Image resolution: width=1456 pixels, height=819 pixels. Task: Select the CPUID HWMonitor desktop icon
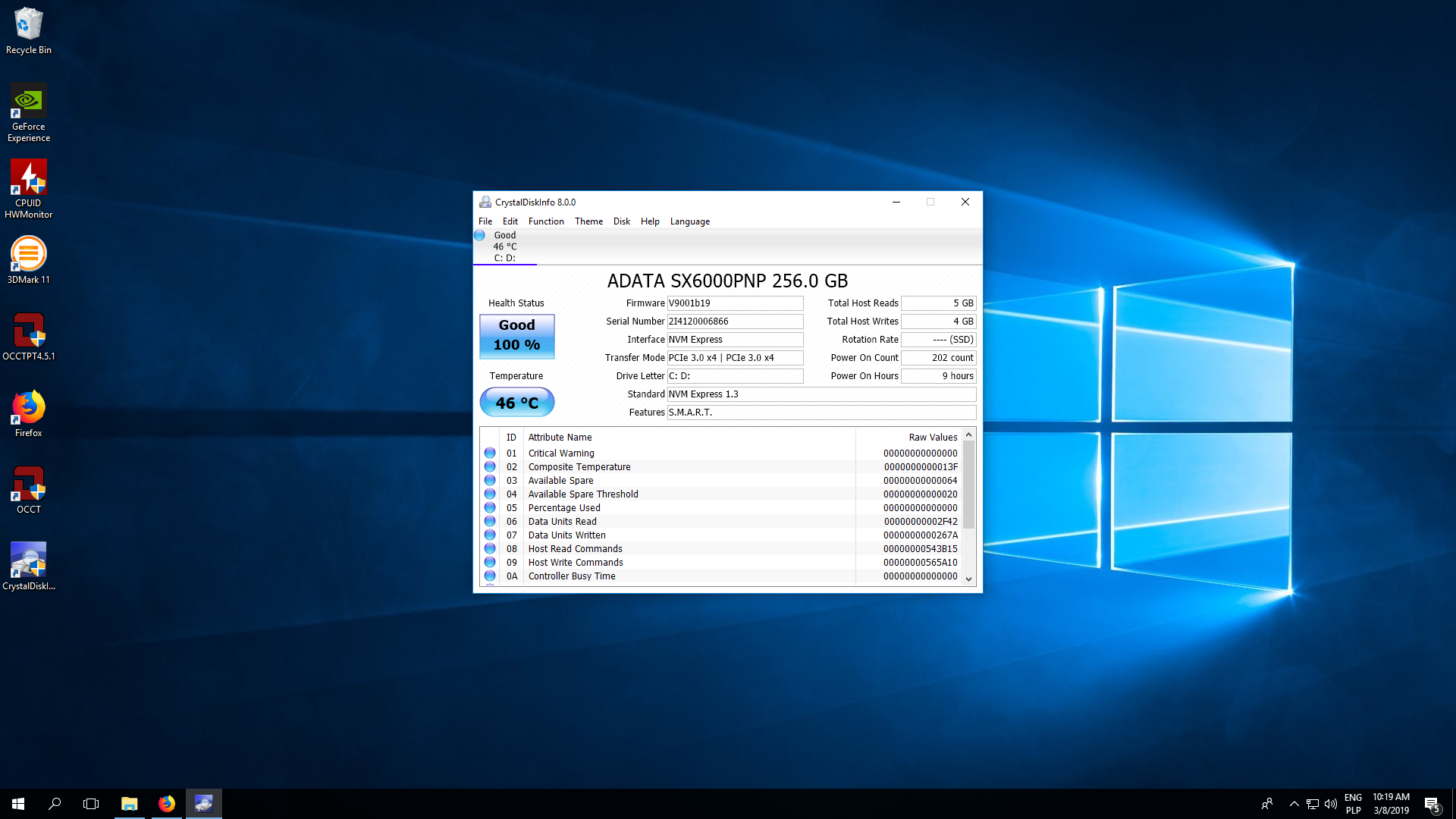pyautogui.click(x=29, y=190)
